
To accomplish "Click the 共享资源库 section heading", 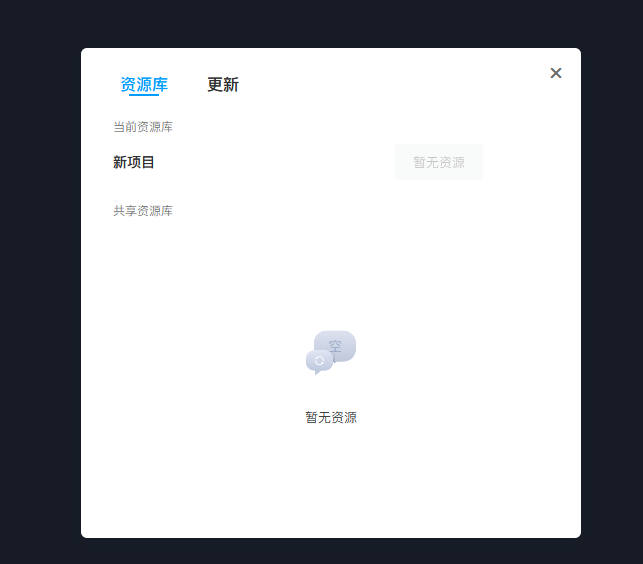I will click(x=143, y=211).
